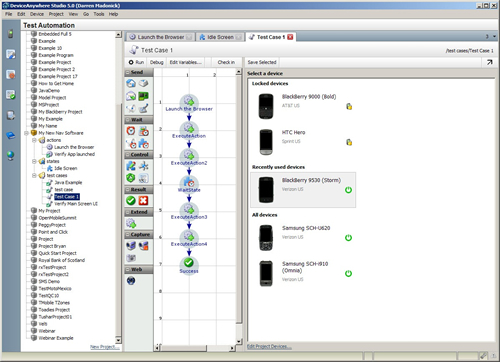The image size is (500, 362).
Task: Click Edit Variables... button
Action: click(185, 62)
